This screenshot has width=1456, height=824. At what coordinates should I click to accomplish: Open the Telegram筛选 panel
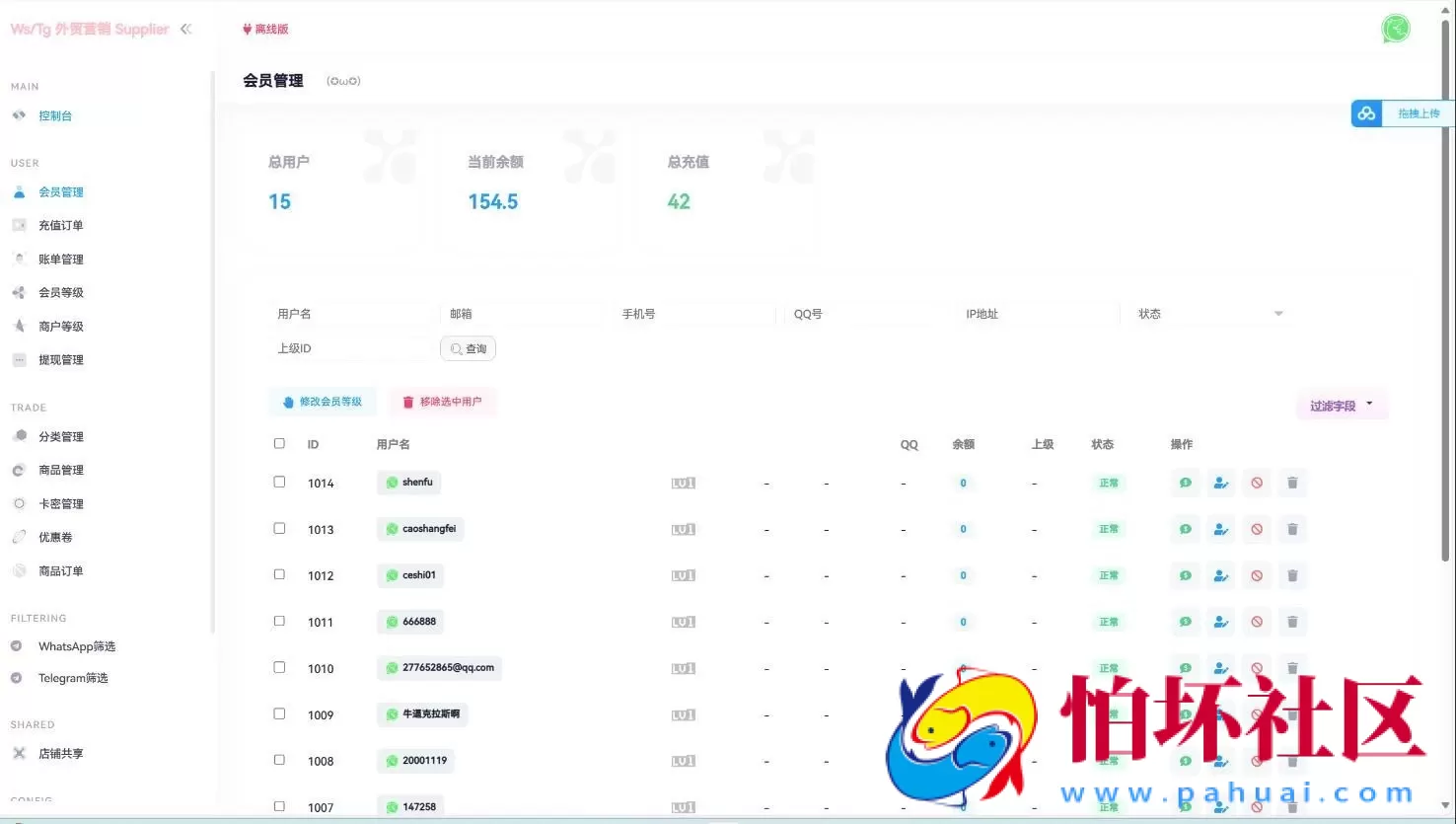pos(70,678)
